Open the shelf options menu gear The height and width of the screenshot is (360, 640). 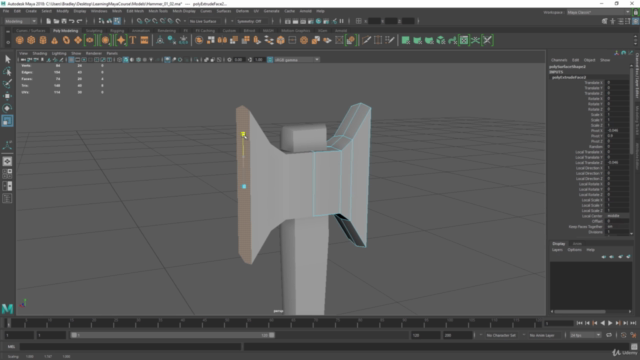coord(8,42)
